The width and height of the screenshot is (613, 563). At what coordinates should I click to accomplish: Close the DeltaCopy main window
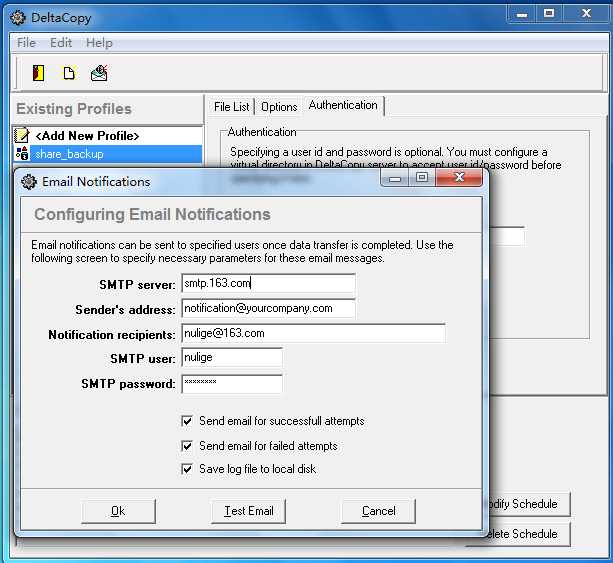[586, 14]
